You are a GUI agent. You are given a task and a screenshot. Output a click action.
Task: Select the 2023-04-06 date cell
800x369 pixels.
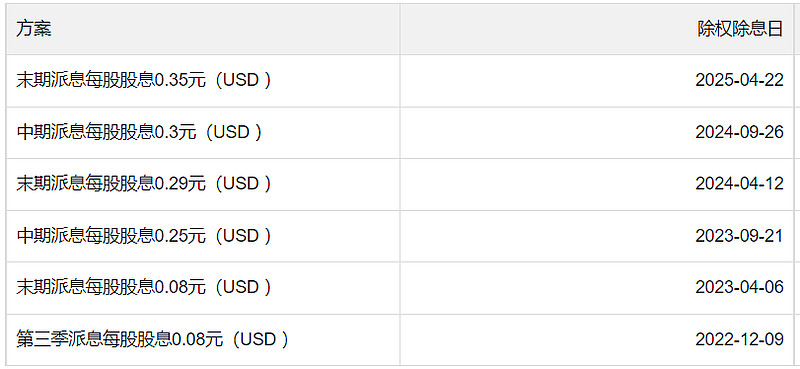597,288
